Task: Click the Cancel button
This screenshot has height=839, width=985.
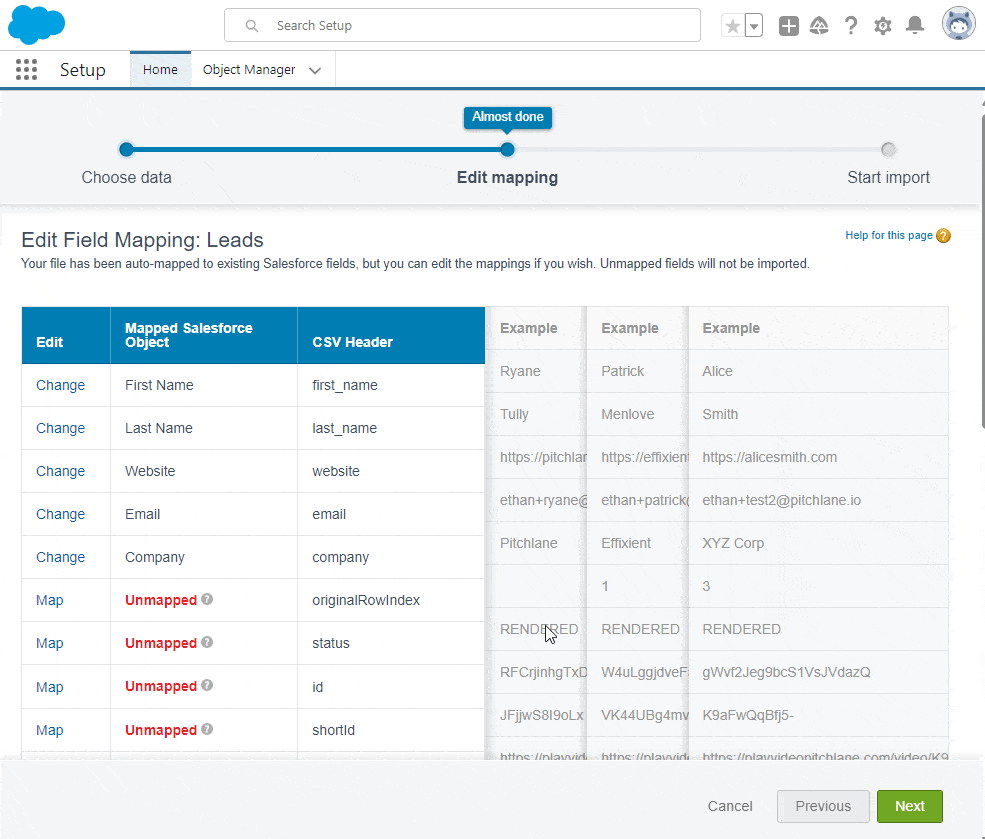Action: tap(730, 806)
